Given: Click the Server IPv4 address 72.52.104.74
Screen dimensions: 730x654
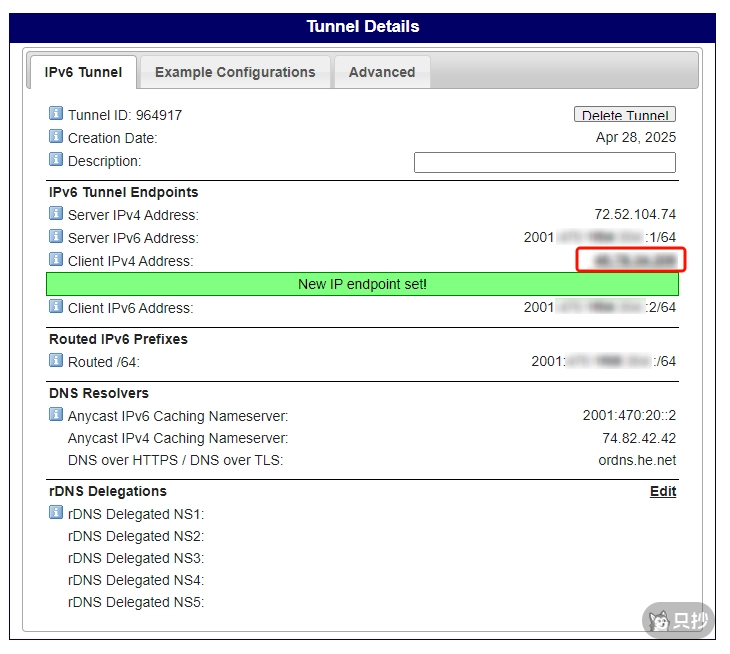Looking at the screenshot, I should [x=635, y=215].
